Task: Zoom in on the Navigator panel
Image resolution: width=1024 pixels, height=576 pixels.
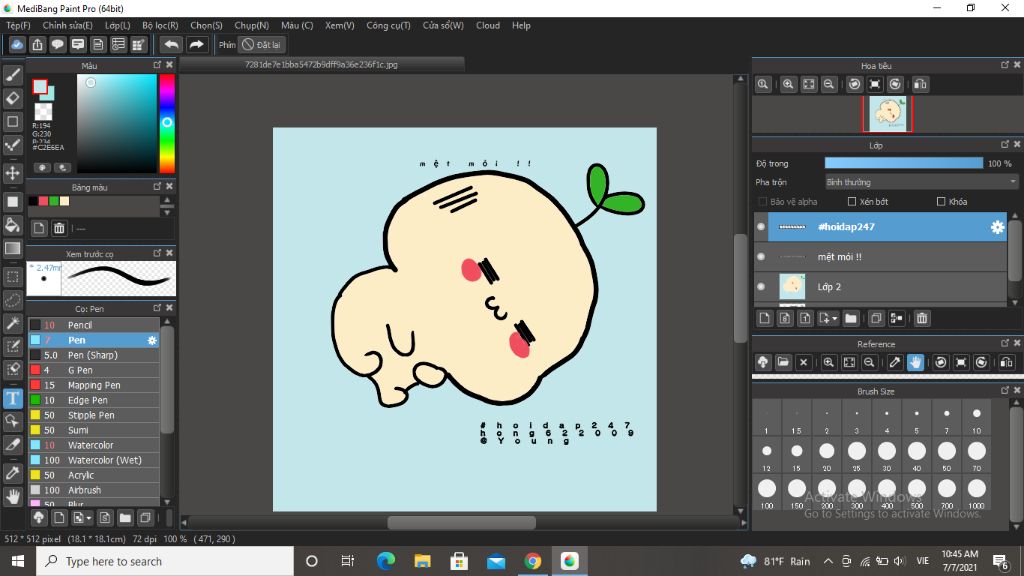Action: pos(788,84)
